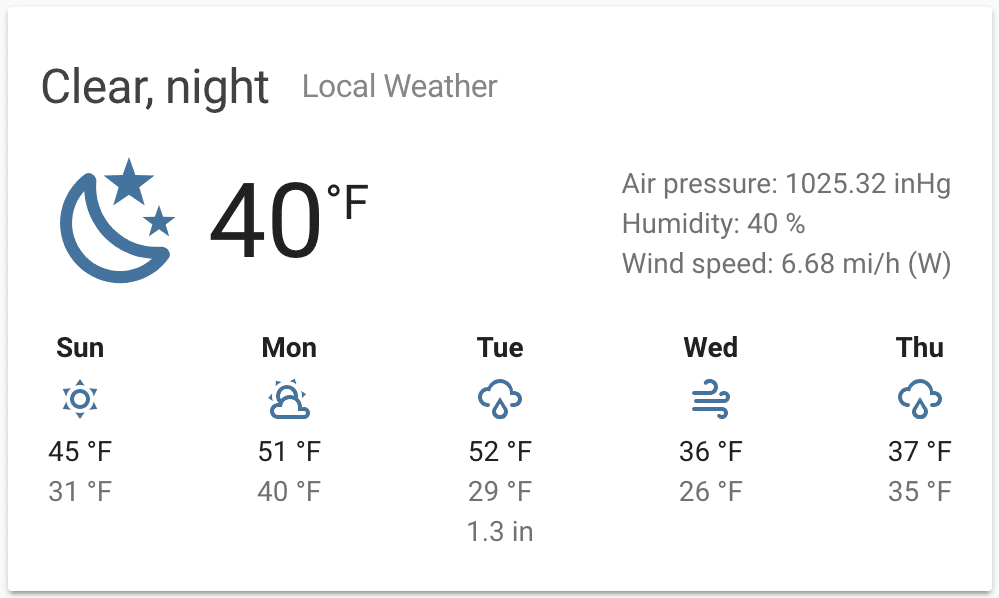Select the Thu day label
The image size is (999, 598).
[x=920, y=348]
